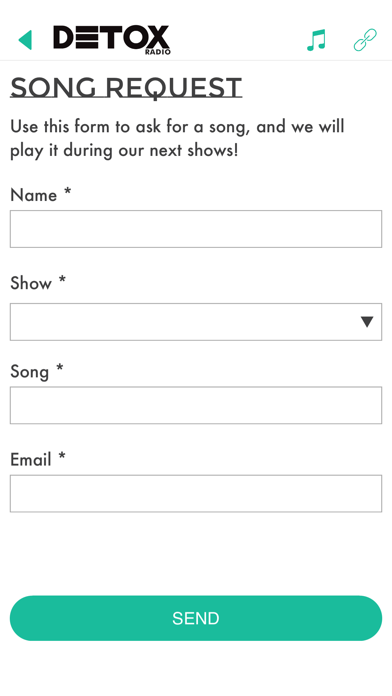This screenshot has height=696, width=392.
Task: Focus the Email text field
Action: [x=196, y=494]
